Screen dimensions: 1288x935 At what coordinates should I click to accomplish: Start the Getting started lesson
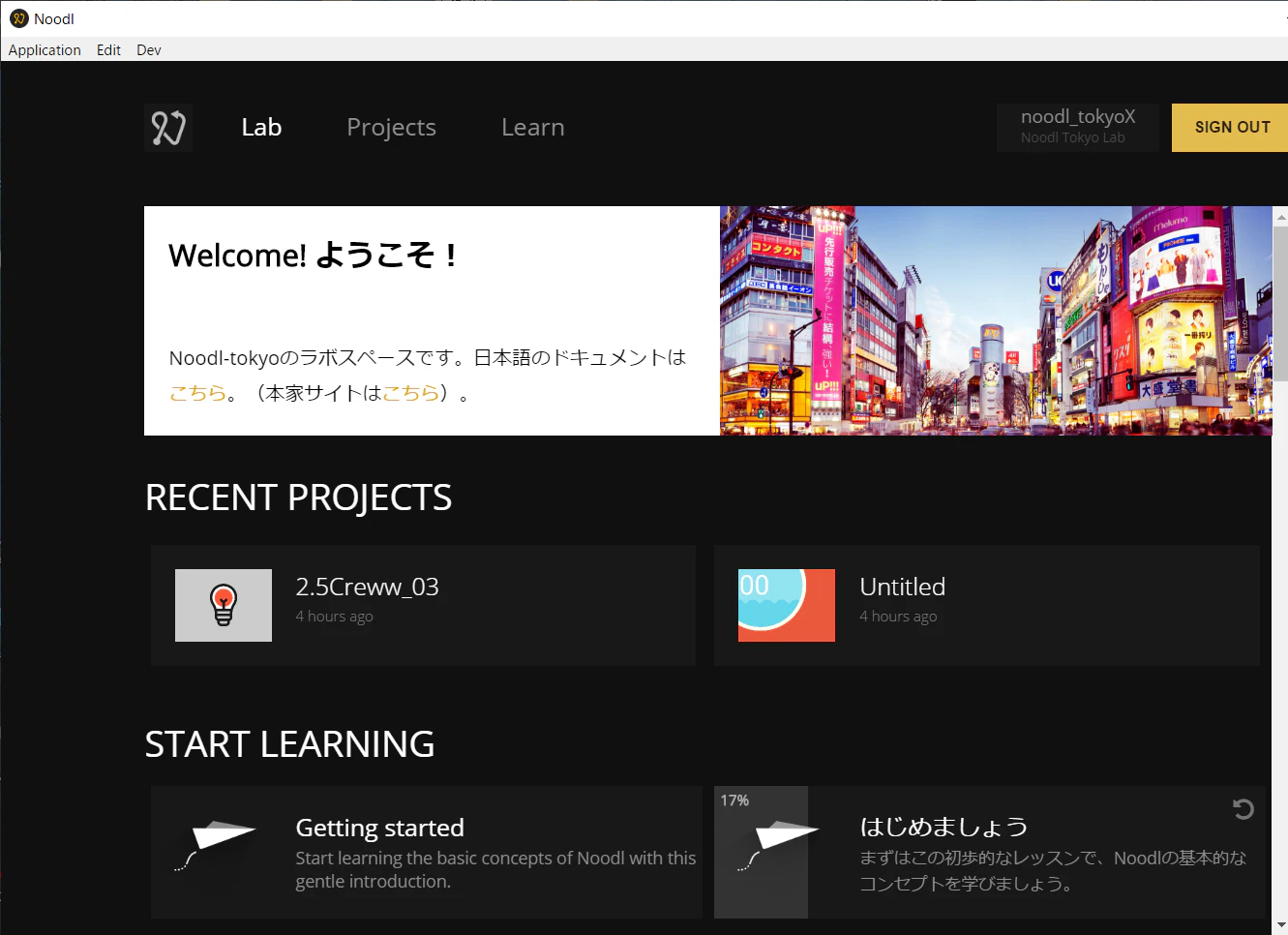379,828
